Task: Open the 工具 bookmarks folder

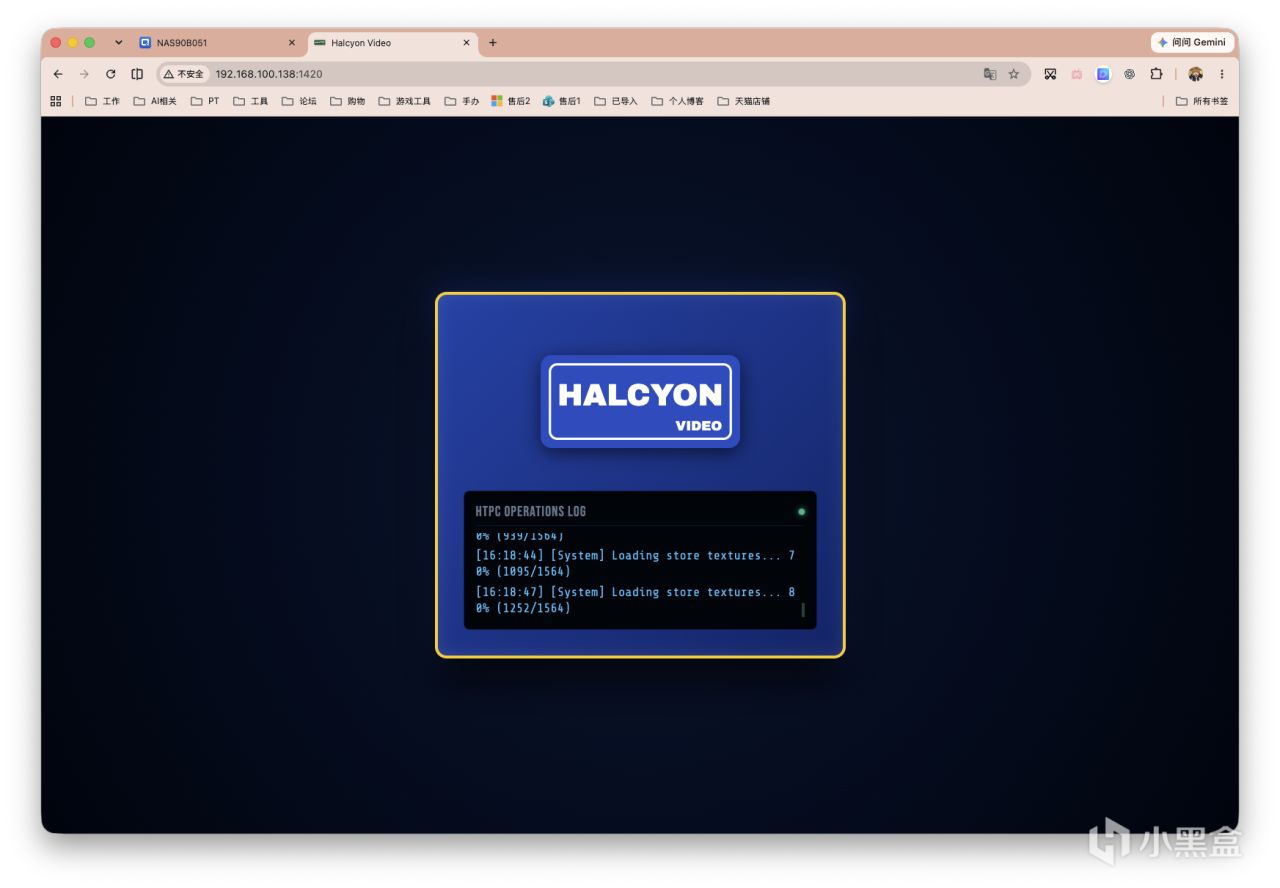Action: (251, 101)
